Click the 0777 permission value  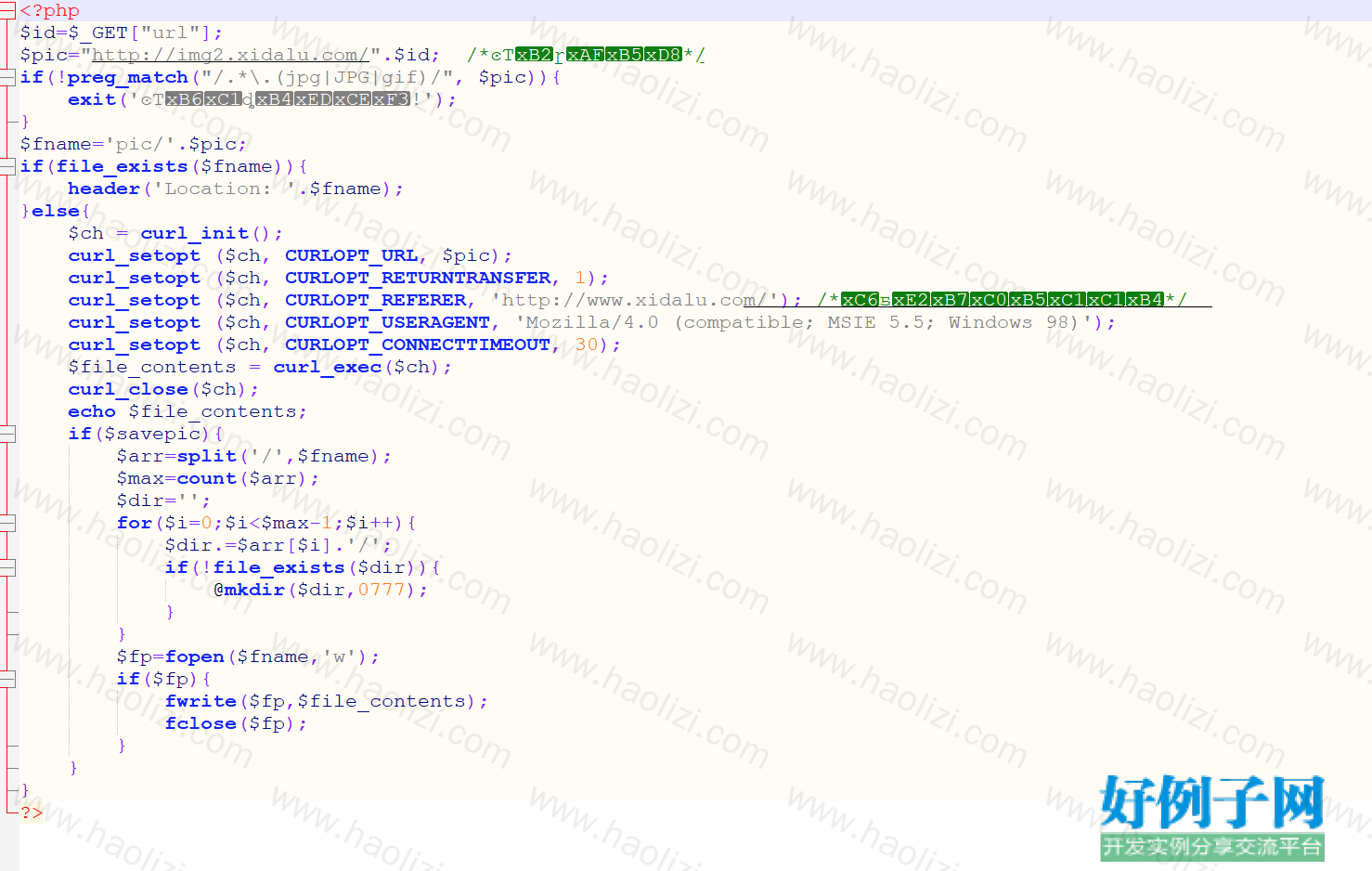382,590
